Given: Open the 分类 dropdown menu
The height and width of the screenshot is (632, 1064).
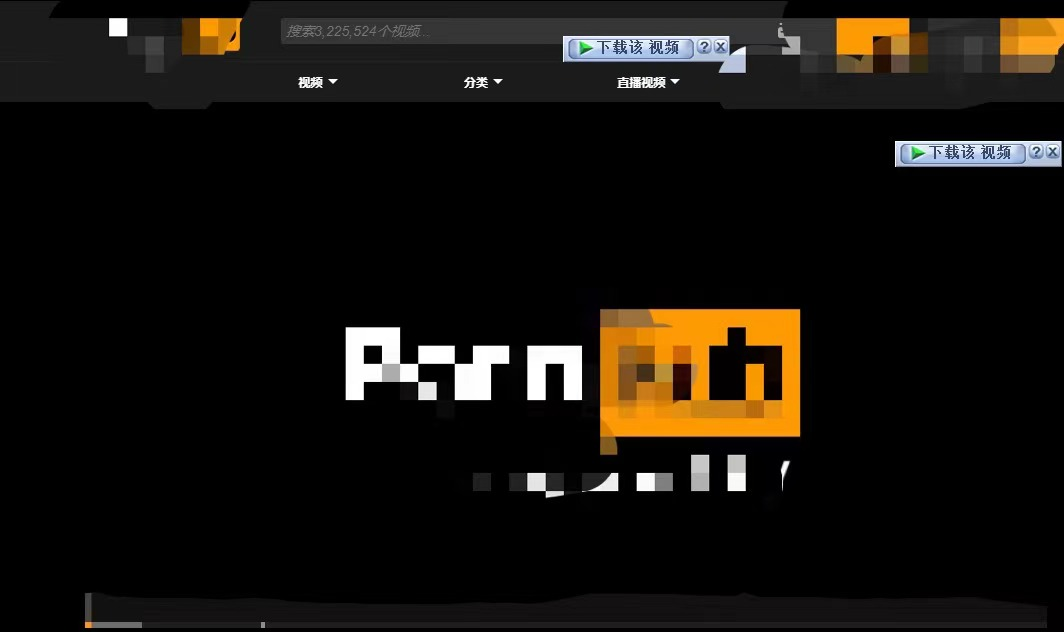Looking at the screenshot, I should click(x=482, y=82).
